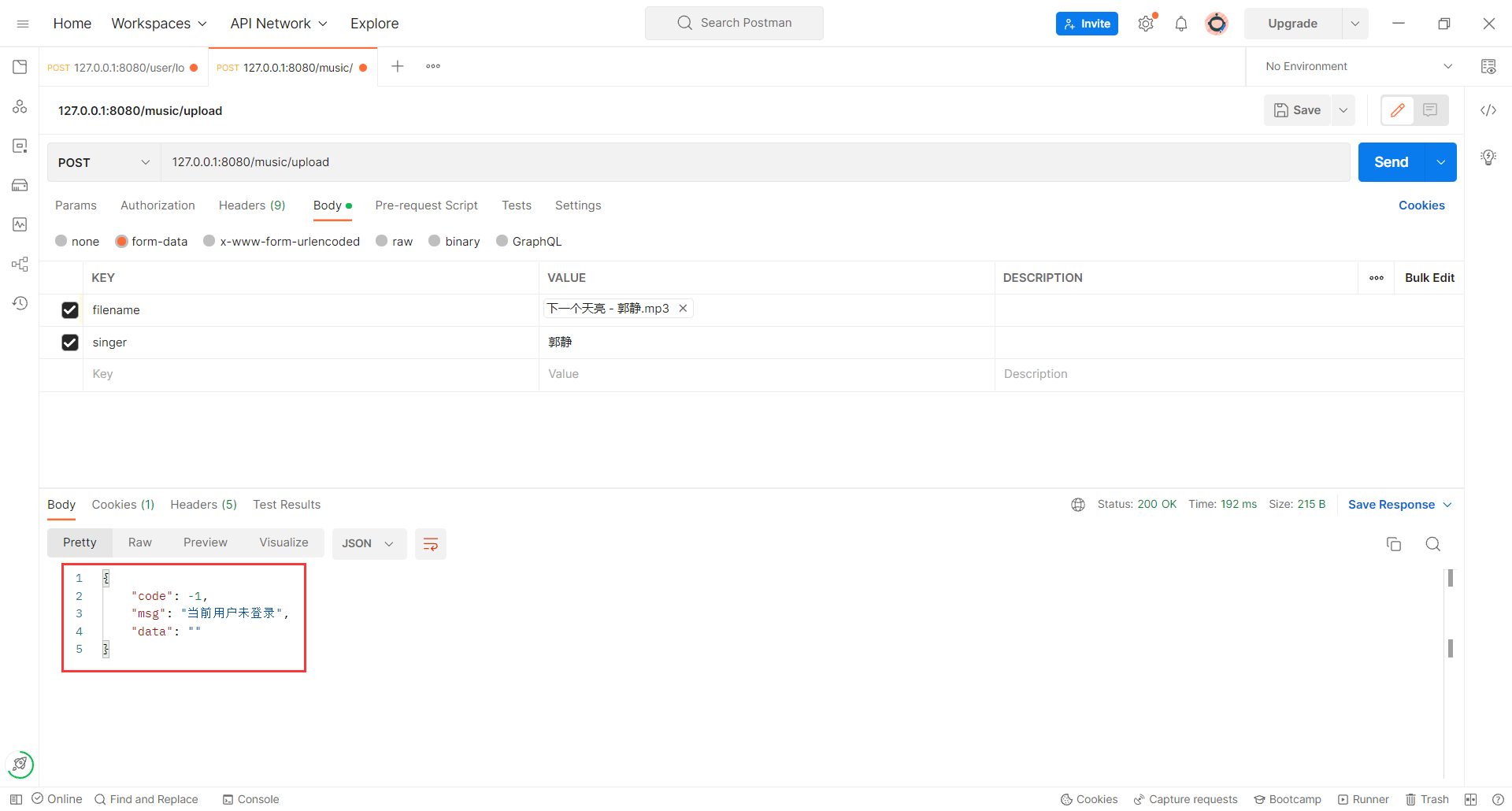The width and height of the screenshot is (1512, 811).
Task: Select x-www-form-urlencoded body type
Action: tap(209, 241)
